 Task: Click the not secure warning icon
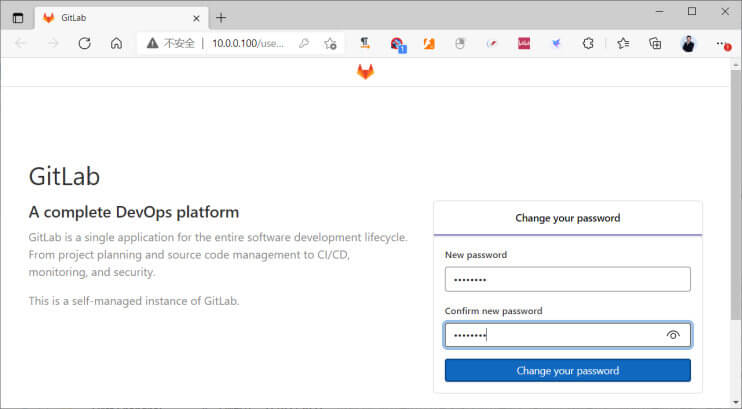pyautogui.click(x=152, y=44)
